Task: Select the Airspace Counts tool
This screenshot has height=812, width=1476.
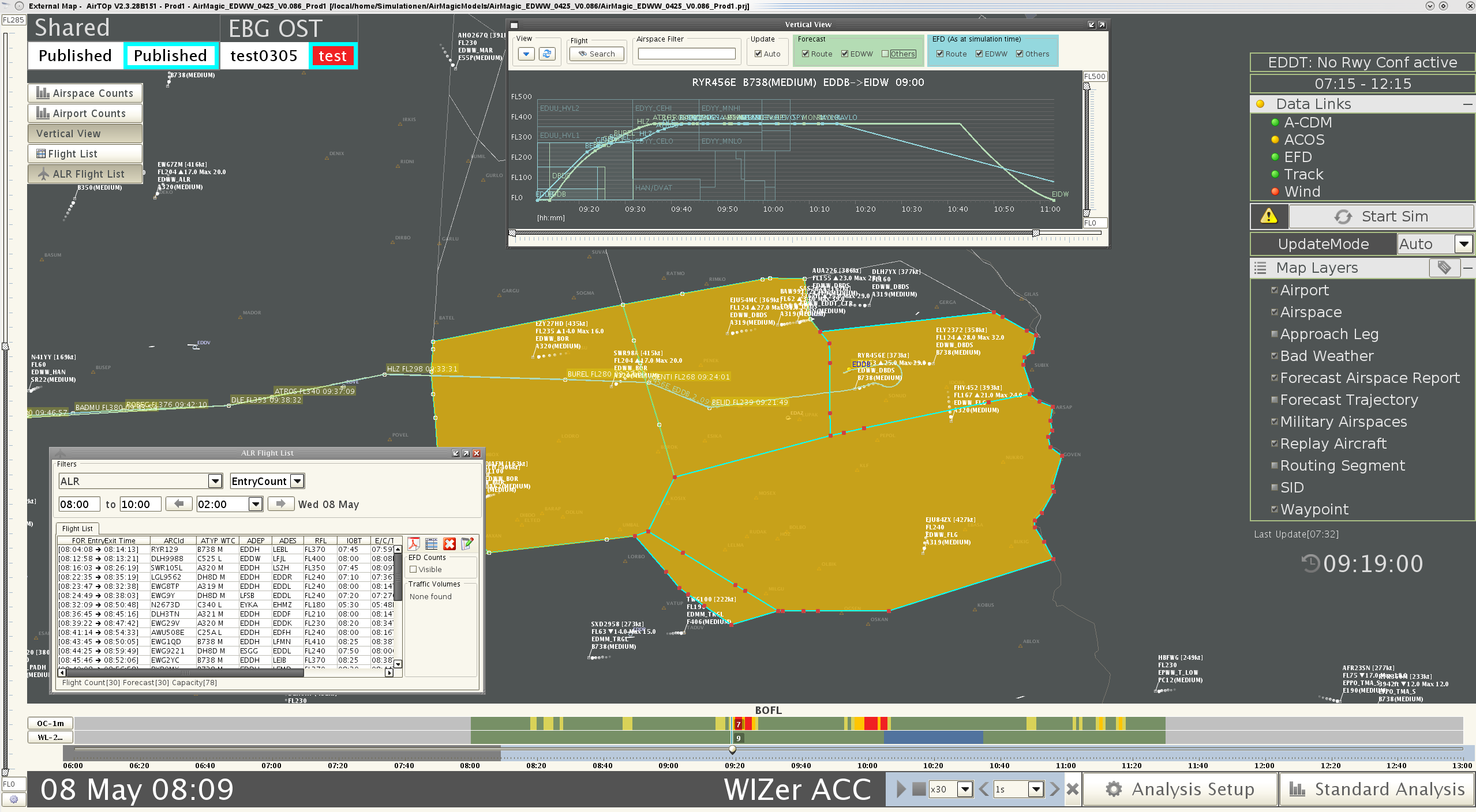Action: [84, 93]
